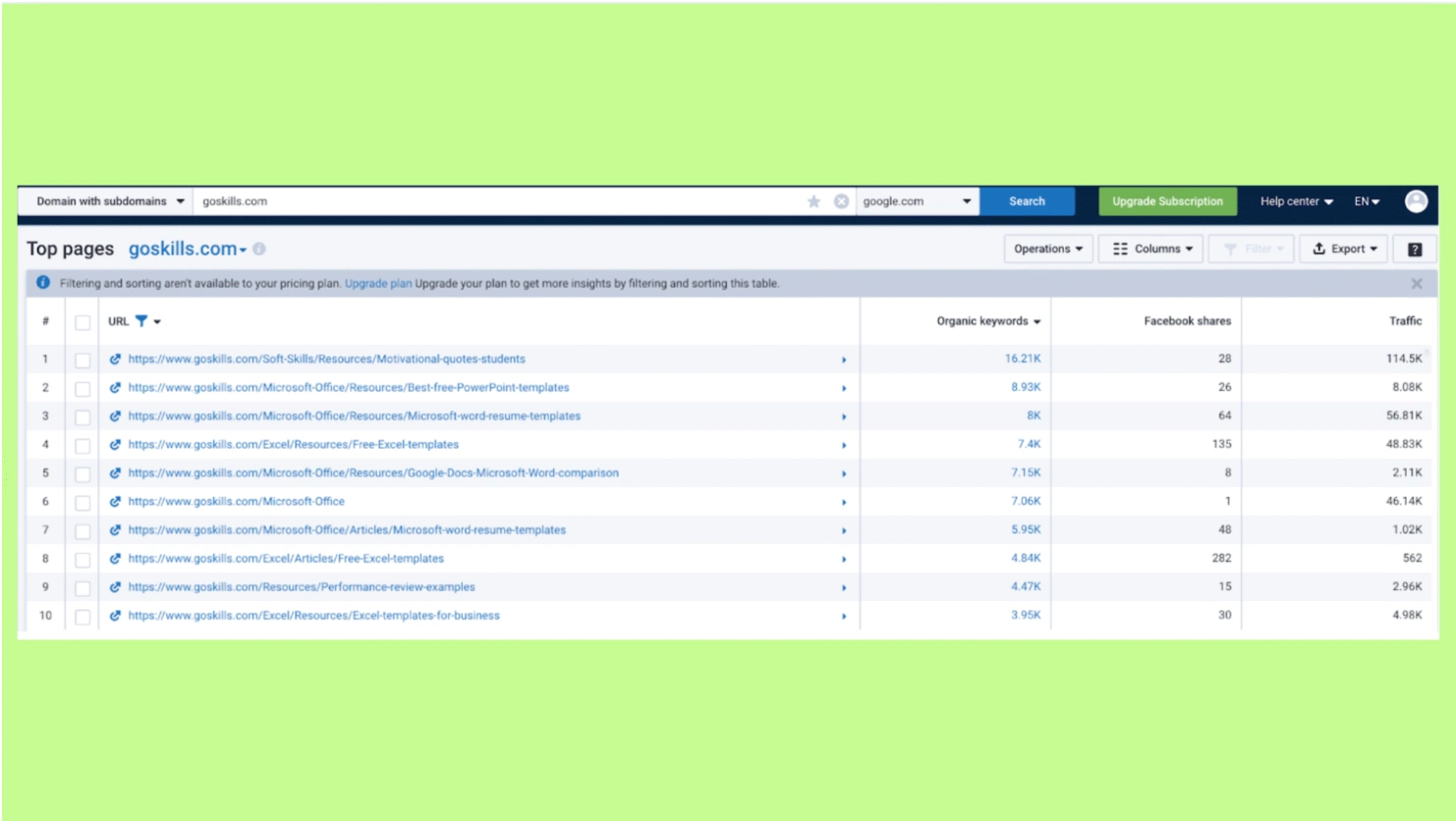Open external link icon for Free-Excel-templates Resources row
The height and width of the screenshot is (821, 1456).
click(115, 445)
